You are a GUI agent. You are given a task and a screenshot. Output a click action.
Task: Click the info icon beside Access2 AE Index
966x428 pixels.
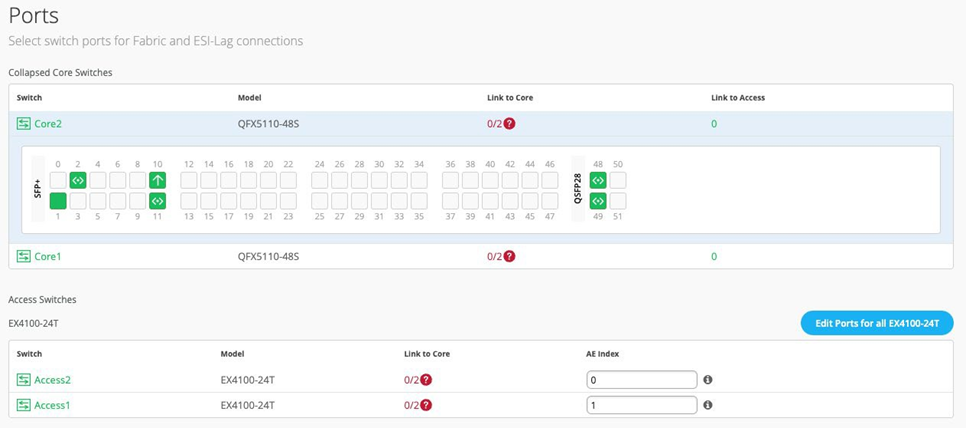click(x=708, y=380)
